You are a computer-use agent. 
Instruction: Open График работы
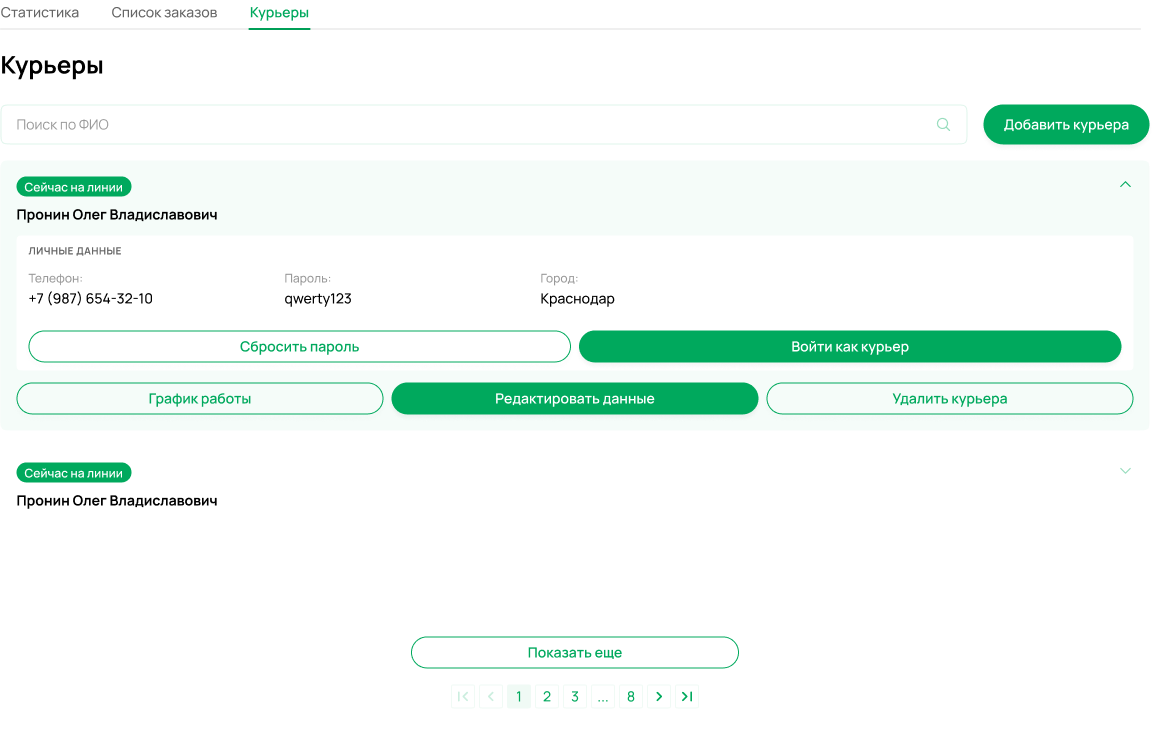(x=199, y=399)
